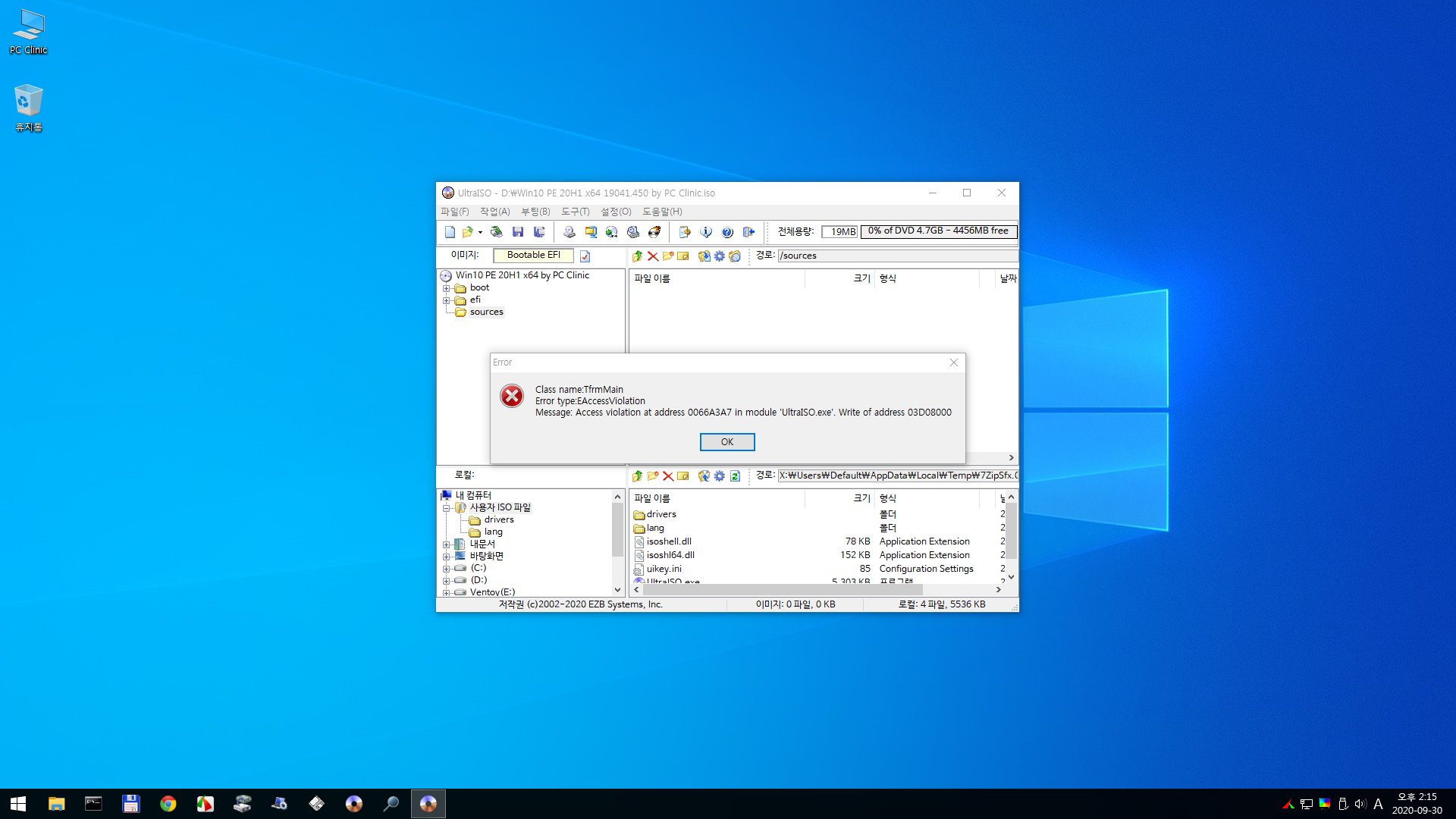The height and width of the screenshot is (819, 1456).
Task: Click the /sources image path field
Action: coord(897,256)
